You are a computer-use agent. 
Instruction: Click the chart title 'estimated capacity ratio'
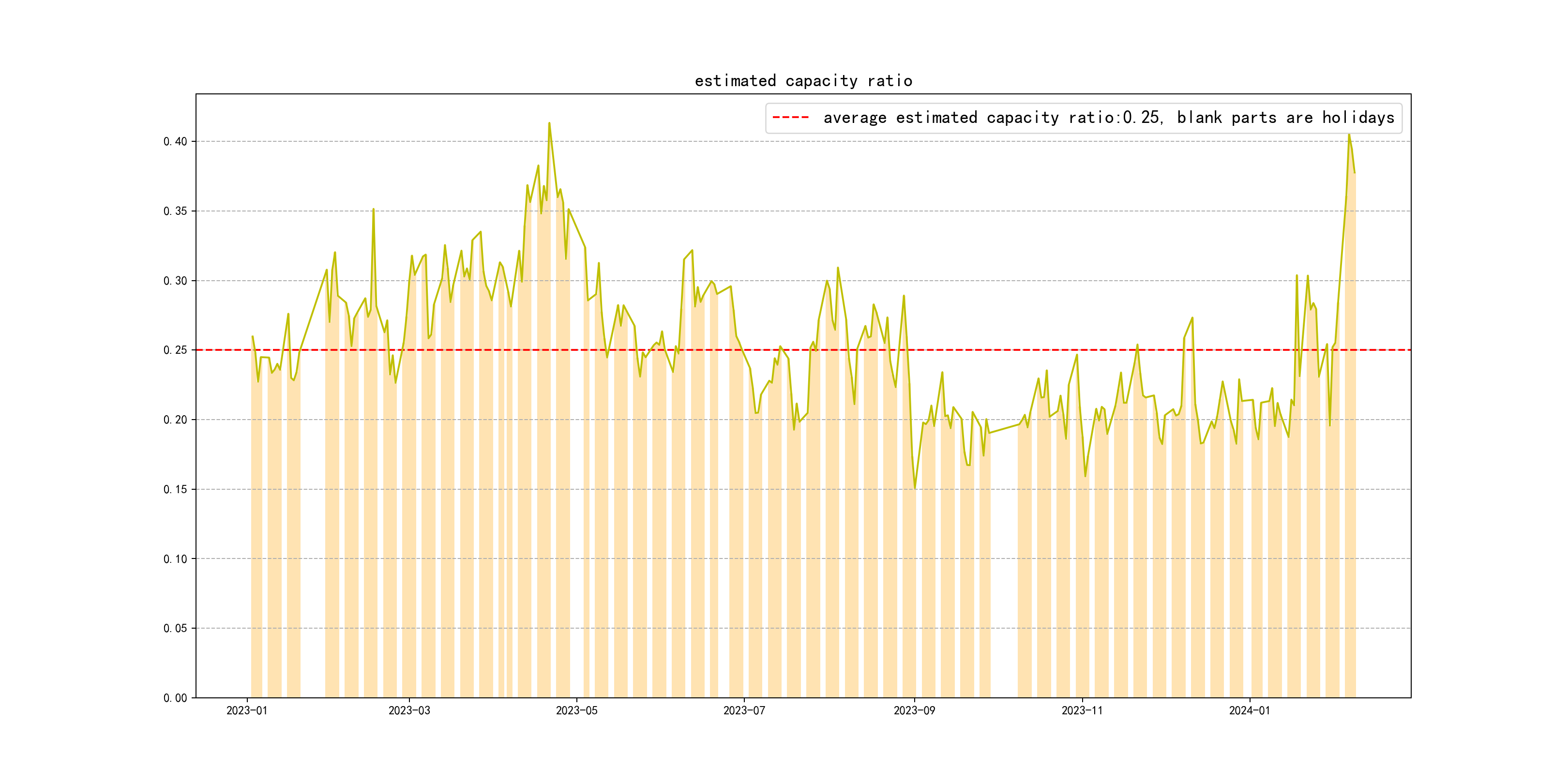[x=803, y=81]
